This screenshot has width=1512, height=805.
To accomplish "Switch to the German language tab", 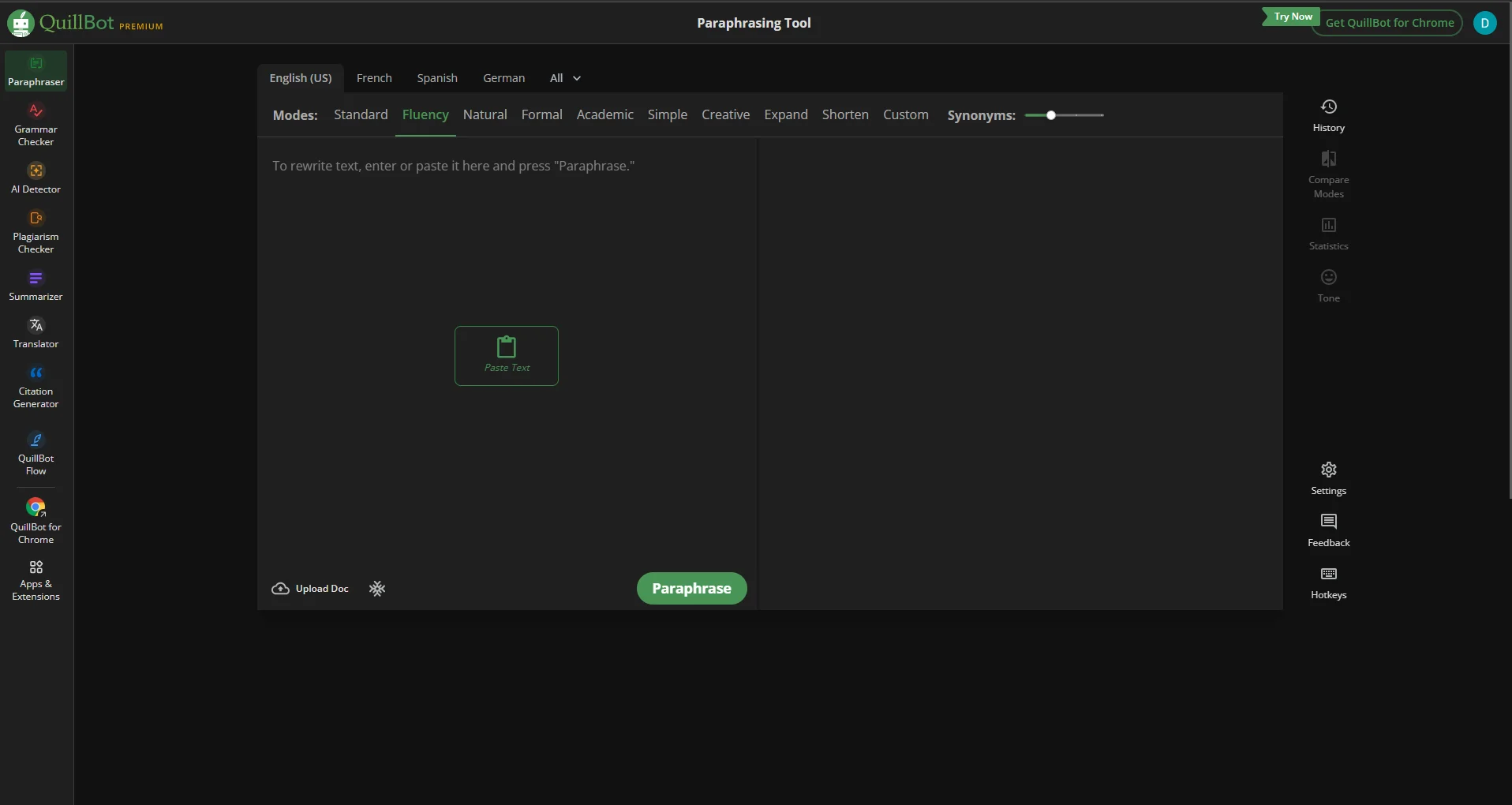I will [503, 78].
